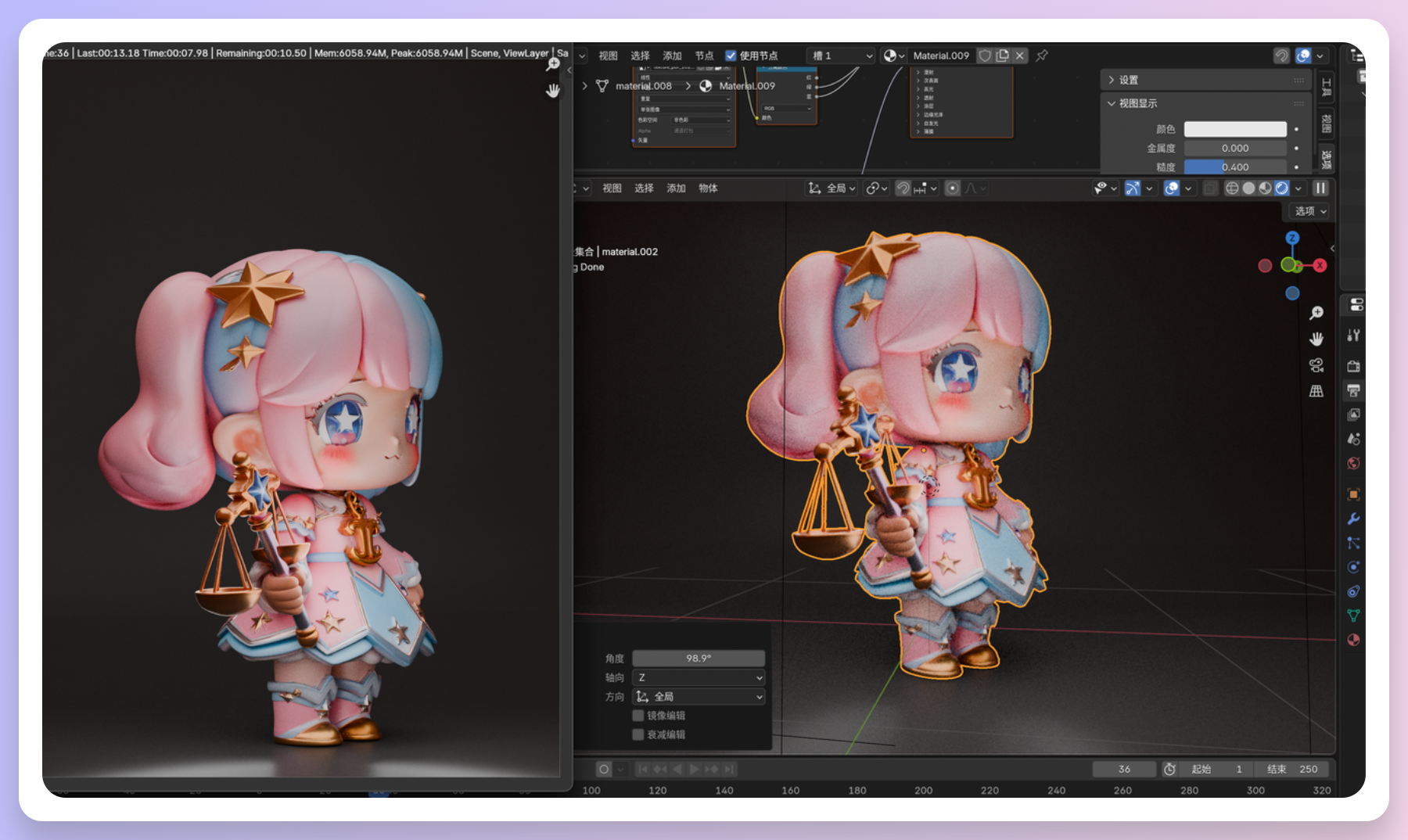Click the zoom magnifier icon in 3D viewport
This screenshot has height=840, width=1408.
pyautogui.click(x=1316, y=313)
